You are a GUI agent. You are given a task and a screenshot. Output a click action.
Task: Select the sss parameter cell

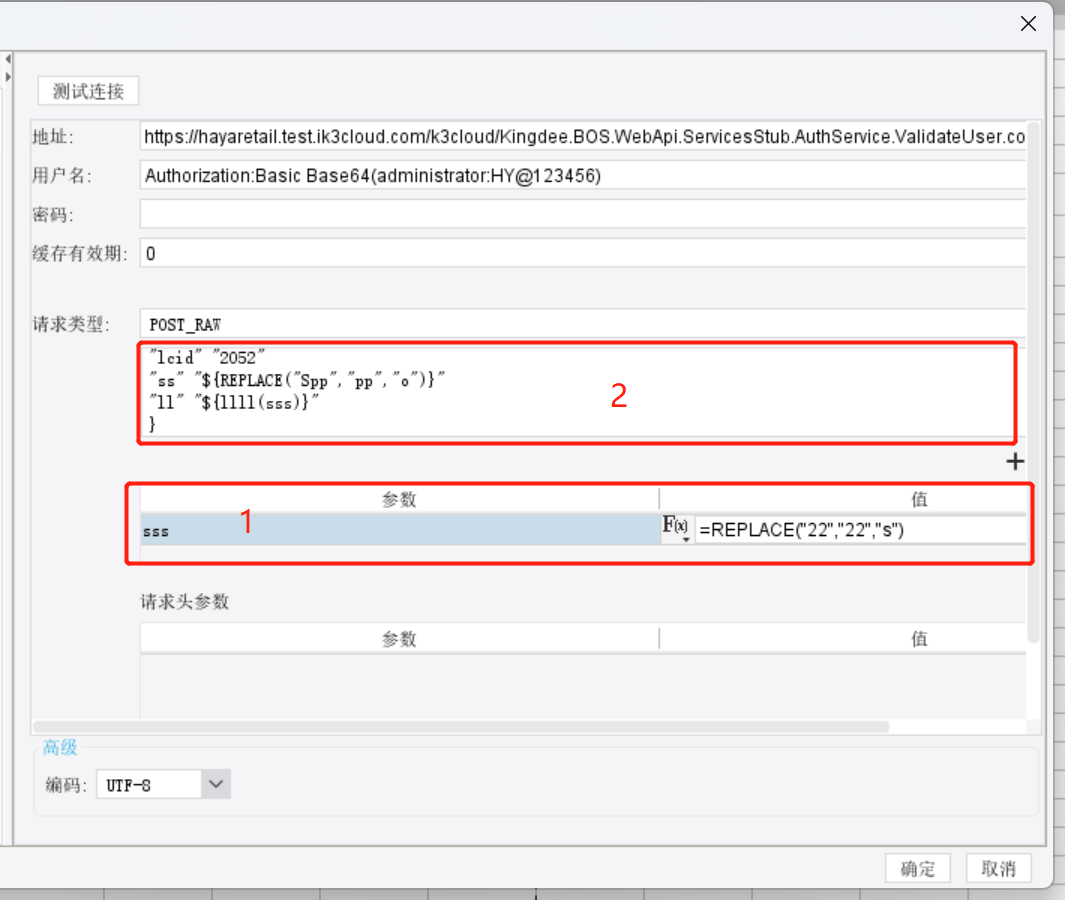point(400,530)
